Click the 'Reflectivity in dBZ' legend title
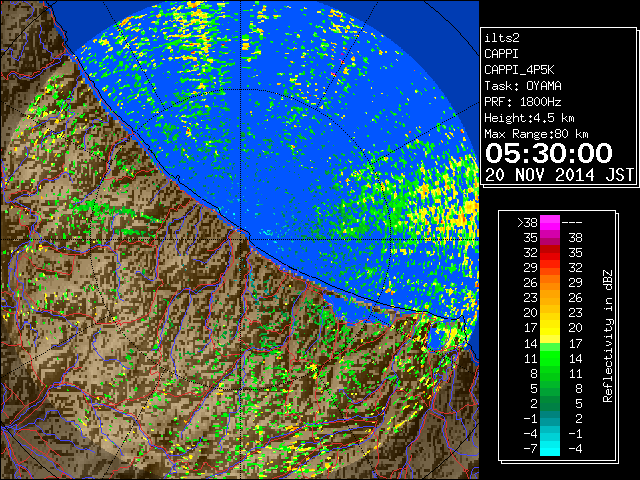640x480 pixels. (608, 336)
